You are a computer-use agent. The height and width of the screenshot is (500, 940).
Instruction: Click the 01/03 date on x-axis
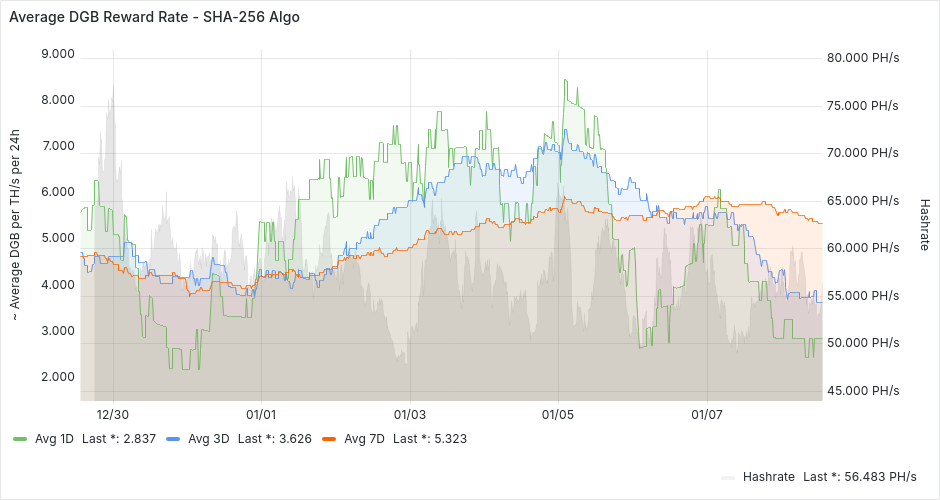[409, 414]
